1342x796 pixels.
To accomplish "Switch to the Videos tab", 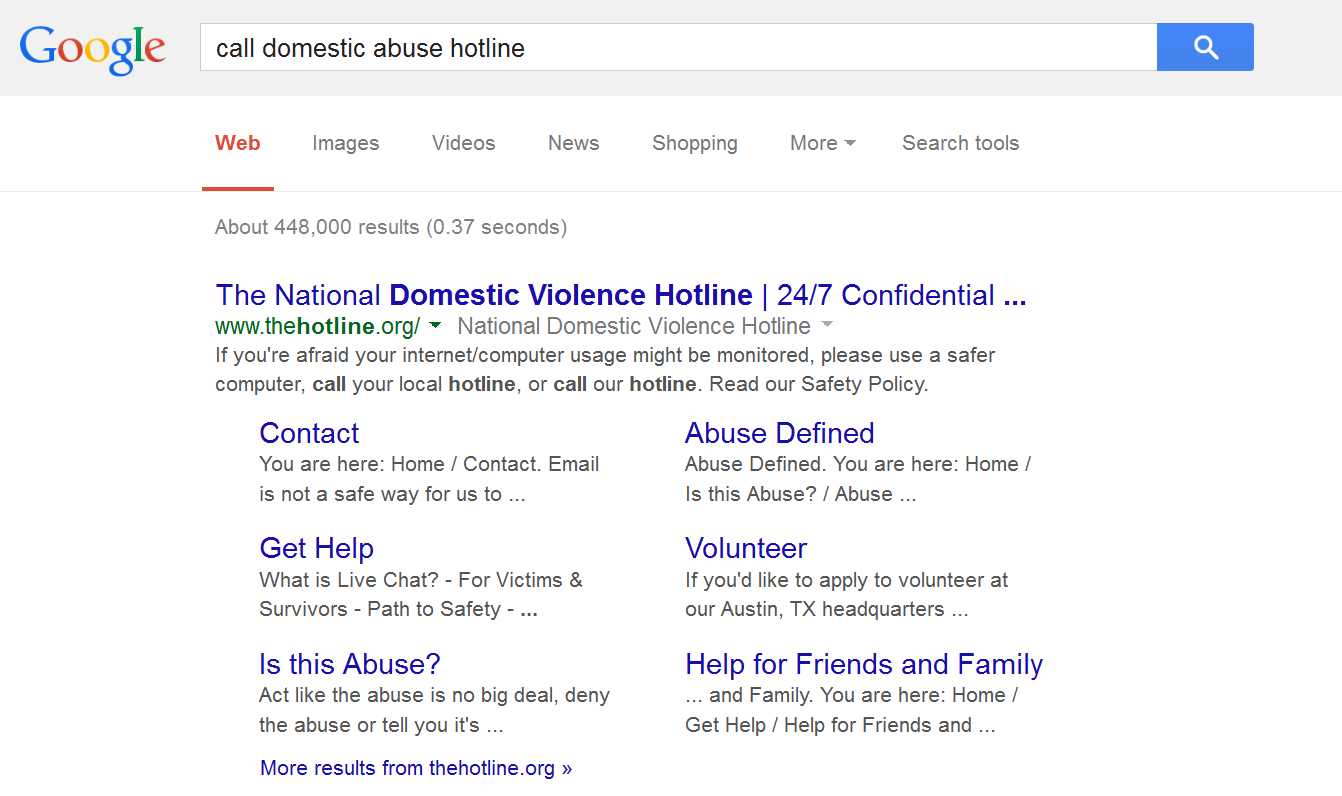I will tap(463, 143).
